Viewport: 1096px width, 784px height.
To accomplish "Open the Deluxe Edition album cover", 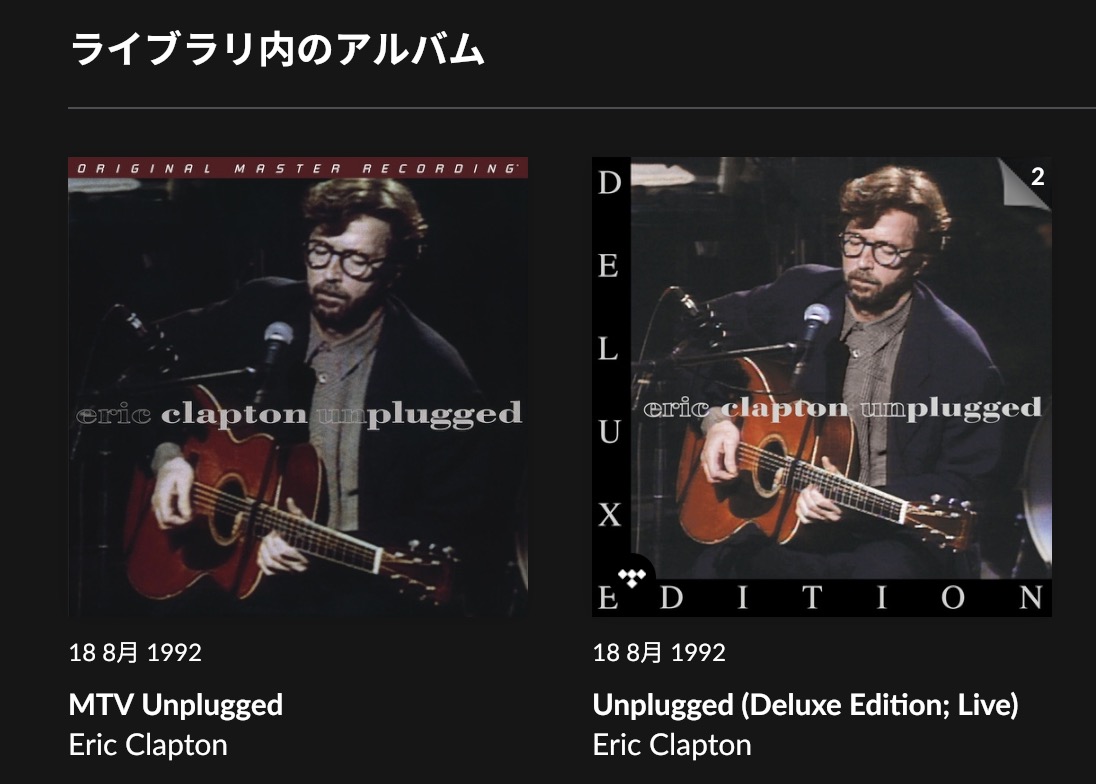I will (822, 386).
